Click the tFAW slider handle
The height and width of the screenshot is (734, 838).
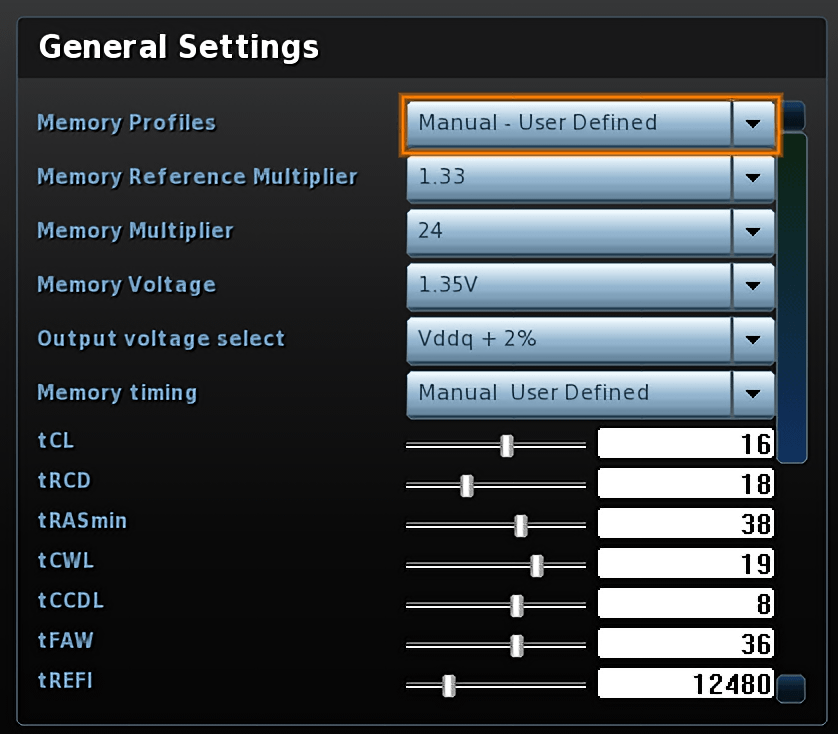517,646
